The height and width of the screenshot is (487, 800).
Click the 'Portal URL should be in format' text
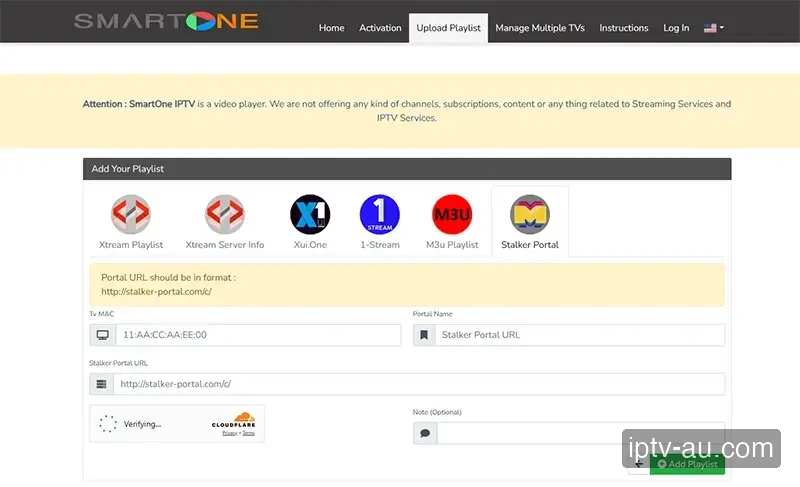(x=168, y=278)
